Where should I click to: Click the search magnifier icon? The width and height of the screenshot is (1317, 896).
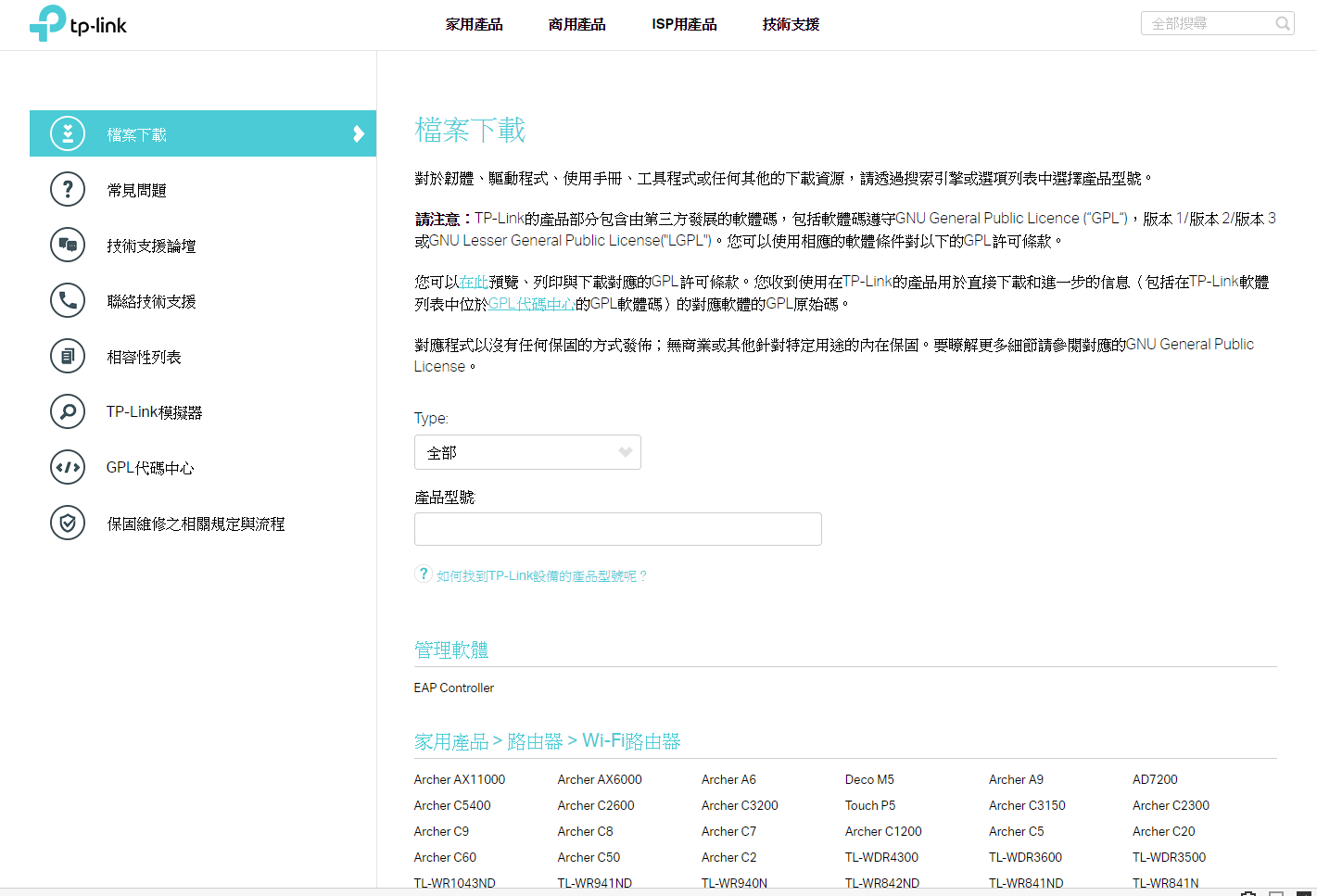(1283, 23)
